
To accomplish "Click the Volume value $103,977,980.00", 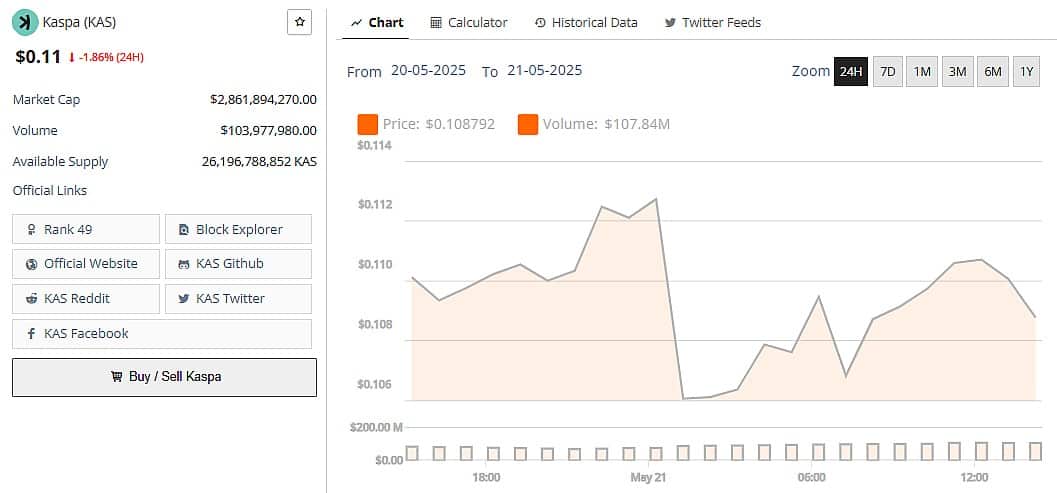I will 268,130.
